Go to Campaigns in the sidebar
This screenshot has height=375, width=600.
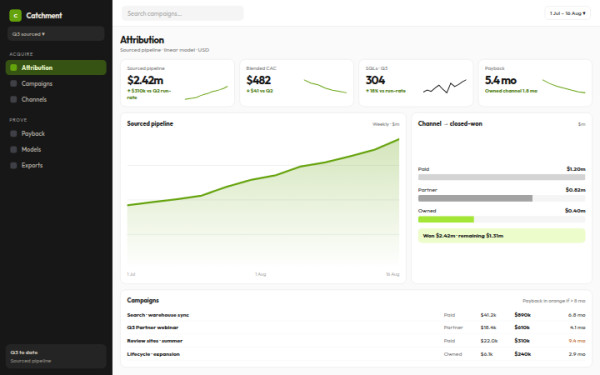(56, 83)
